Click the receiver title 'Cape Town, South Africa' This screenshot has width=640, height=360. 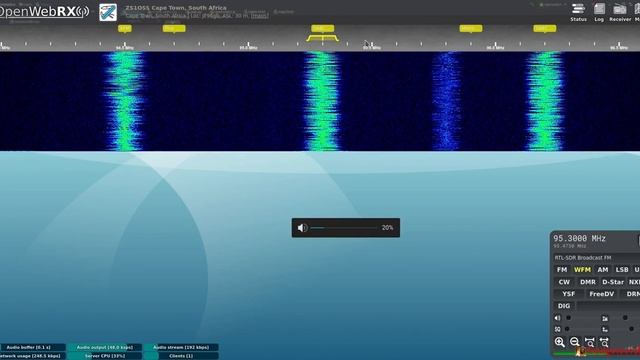point(176,8)
